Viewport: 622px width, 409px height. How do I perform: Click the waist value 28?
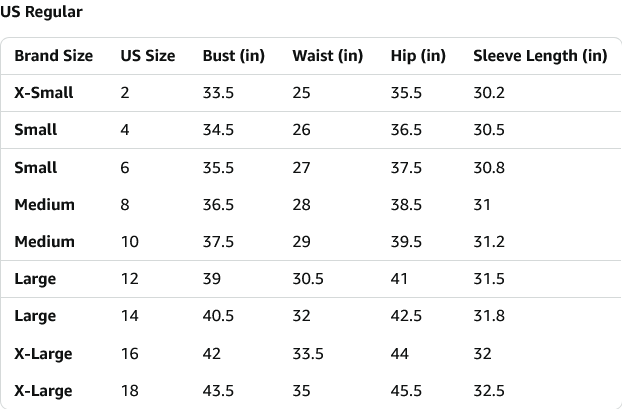click(x=302, y=204)
